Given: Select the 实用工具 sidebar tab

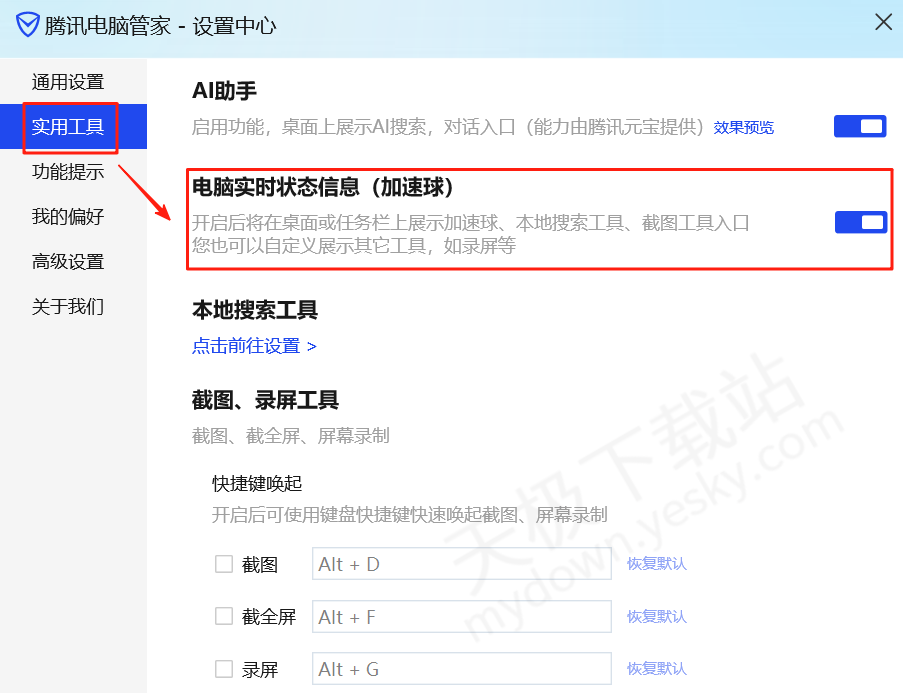Looking at the screenshot, I should point(68,127).
